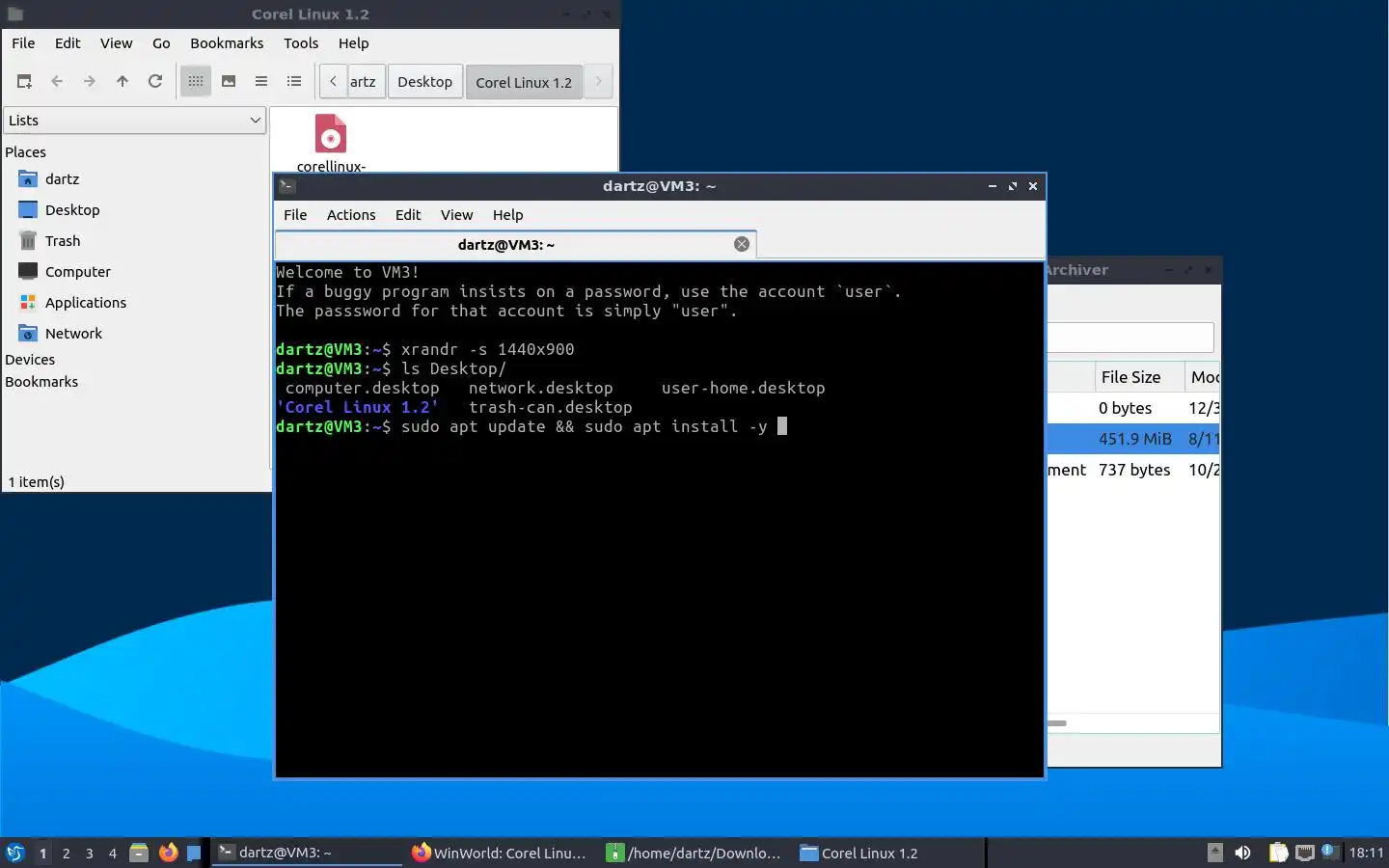Click archiver path input field
This screenshot has width=1389, height=868.
(1130, 338)
